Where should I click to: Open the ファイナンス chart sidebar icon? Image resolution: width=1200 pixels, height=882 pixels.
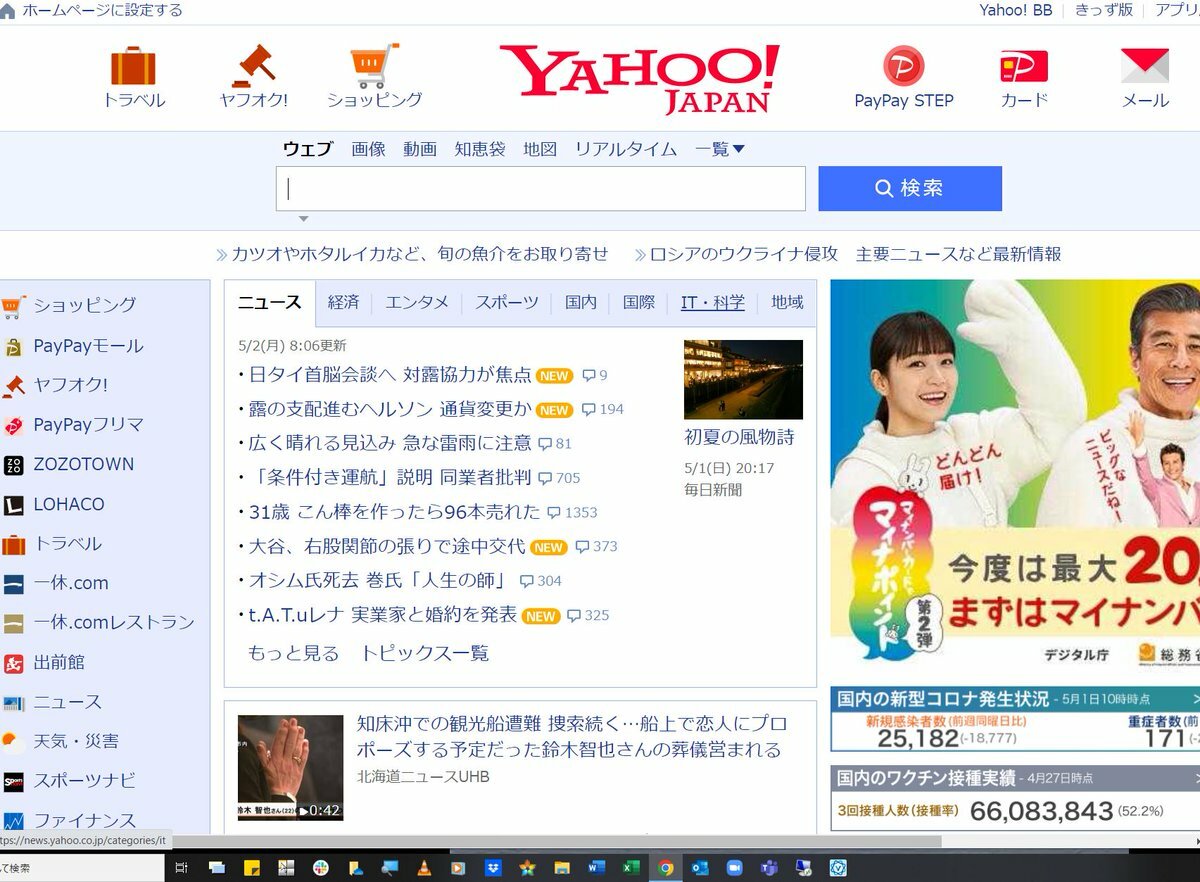(x=13, y=821)
